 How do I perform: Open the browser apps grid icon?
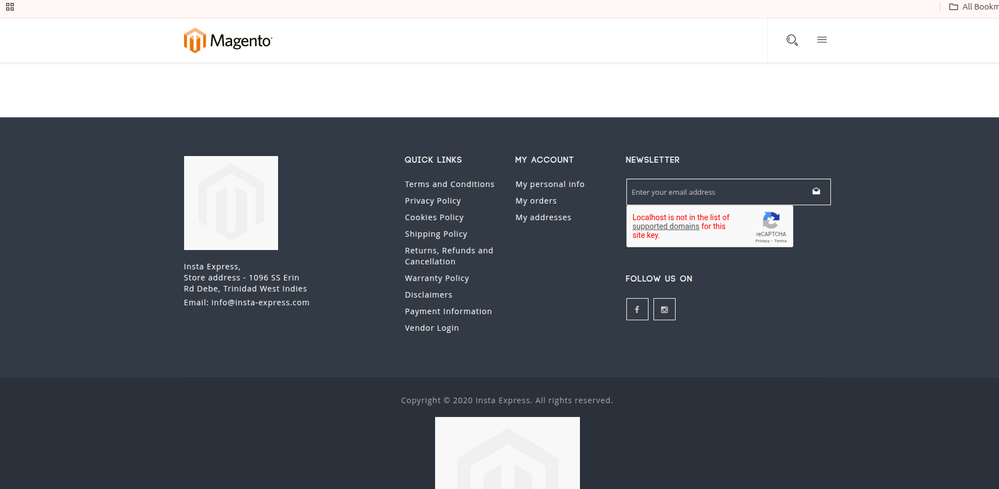(10, 7)
